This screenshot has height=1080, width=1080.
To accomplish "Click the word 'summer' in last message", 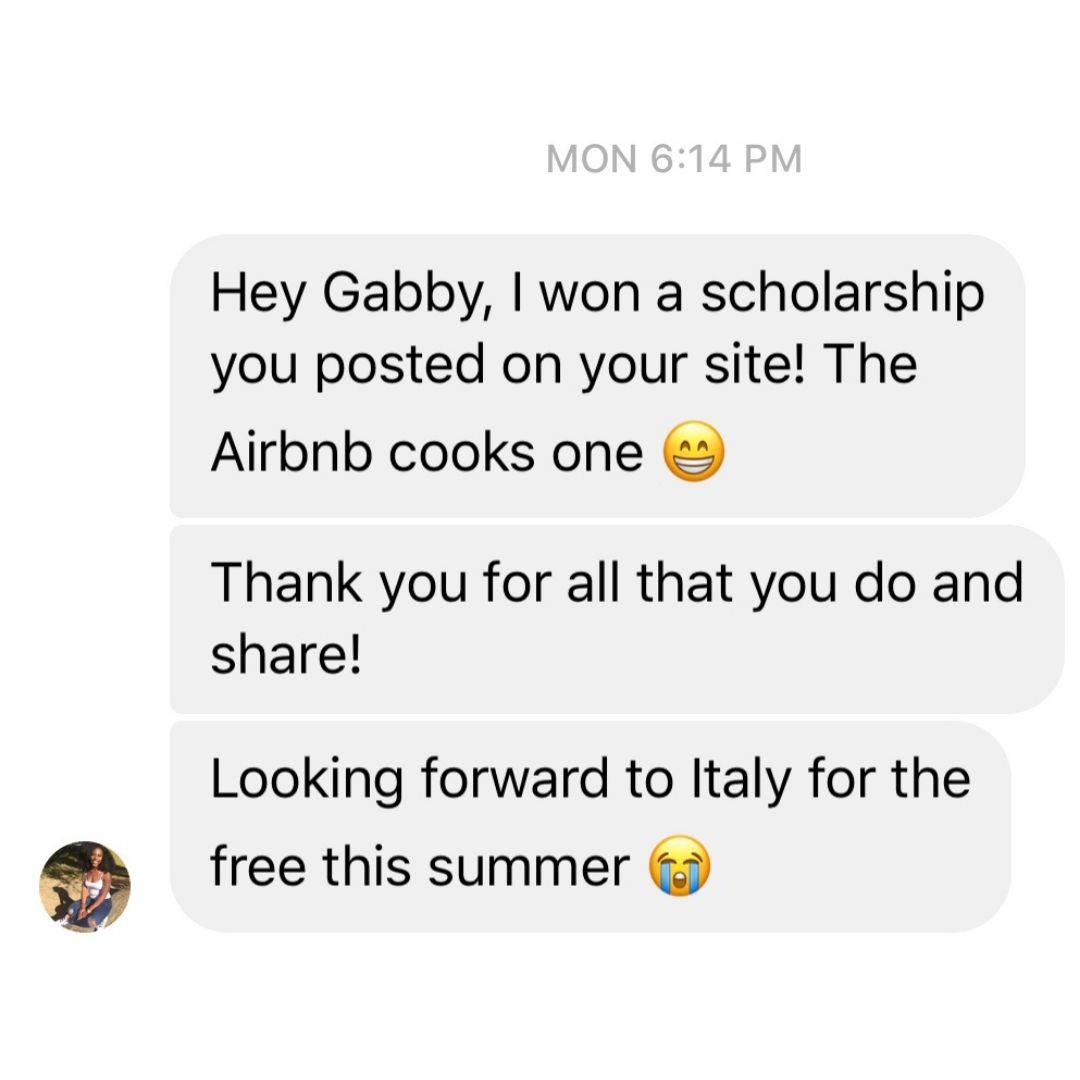I will [528, 867].
